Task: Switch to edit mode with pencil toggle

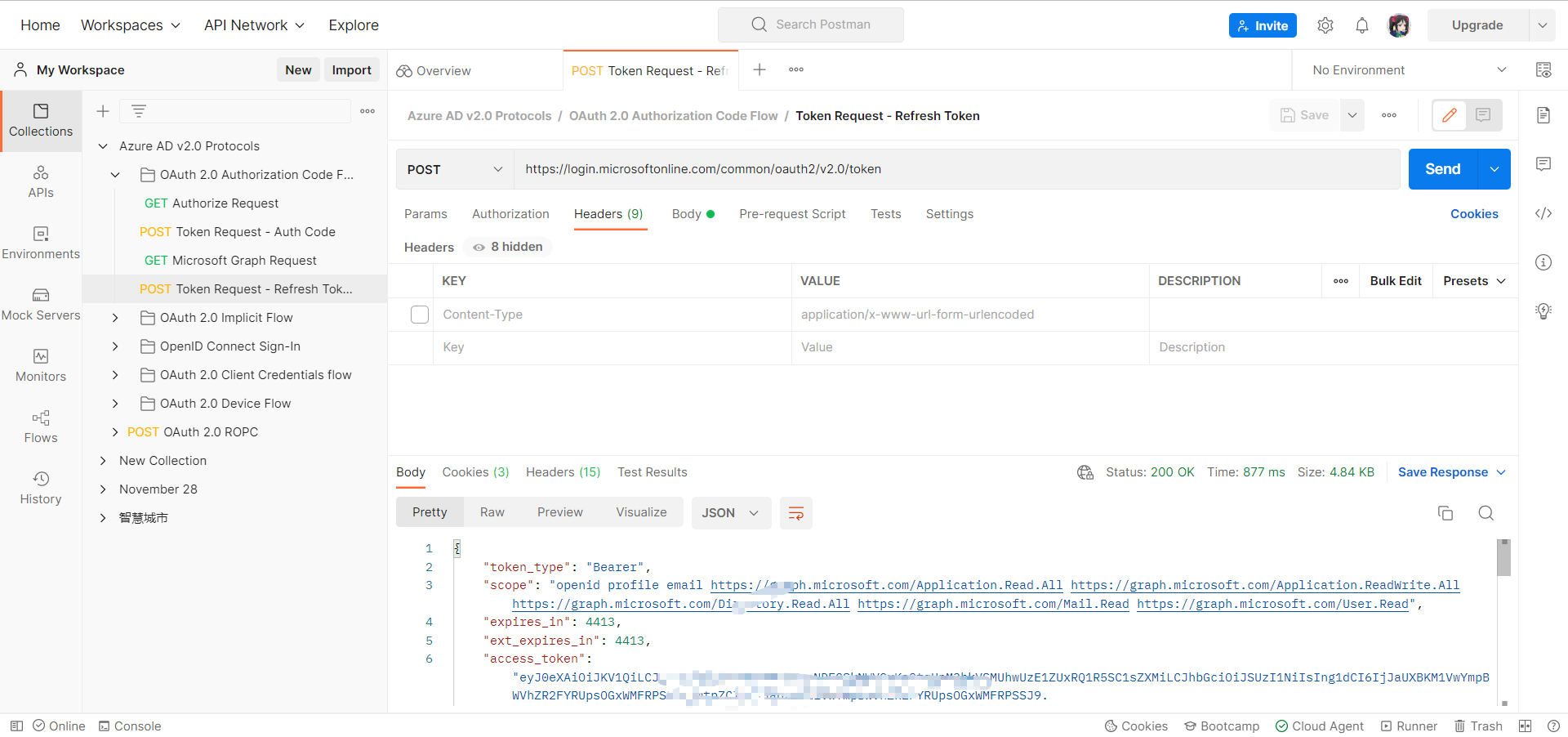Action: (x=1450, y=115)
